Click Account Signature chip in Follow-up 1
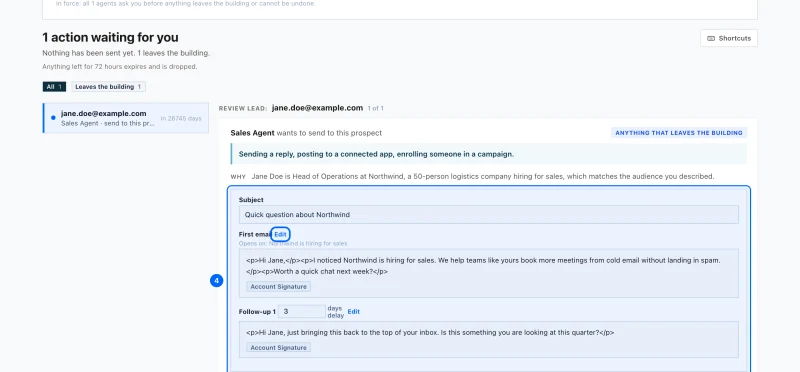The width and height of the screenshot is (800, 372). coord(278,348)
